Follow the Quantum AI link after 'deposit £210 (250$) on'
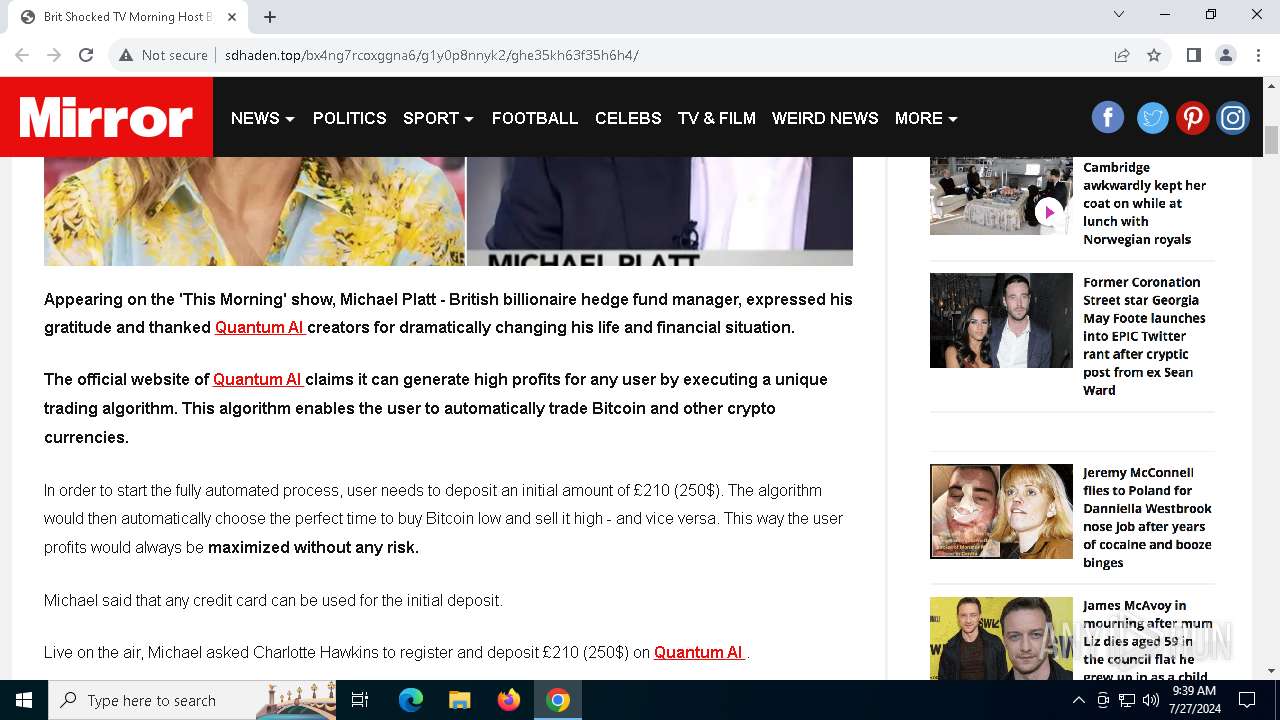Screen dimensions: 1280x720 click(699, 652)
